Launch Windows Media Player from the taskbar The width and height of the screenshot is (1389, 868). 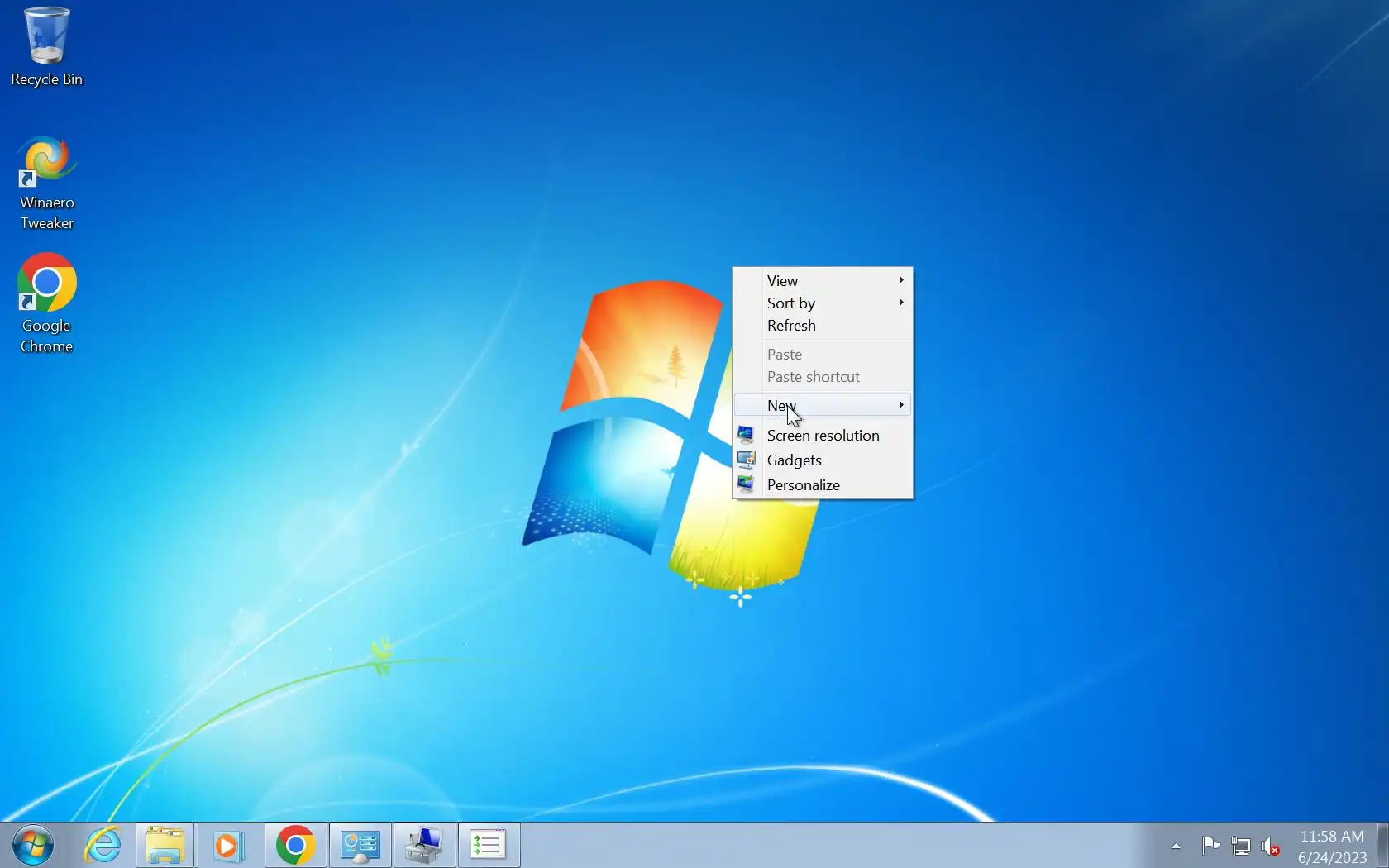click(228, 845)
